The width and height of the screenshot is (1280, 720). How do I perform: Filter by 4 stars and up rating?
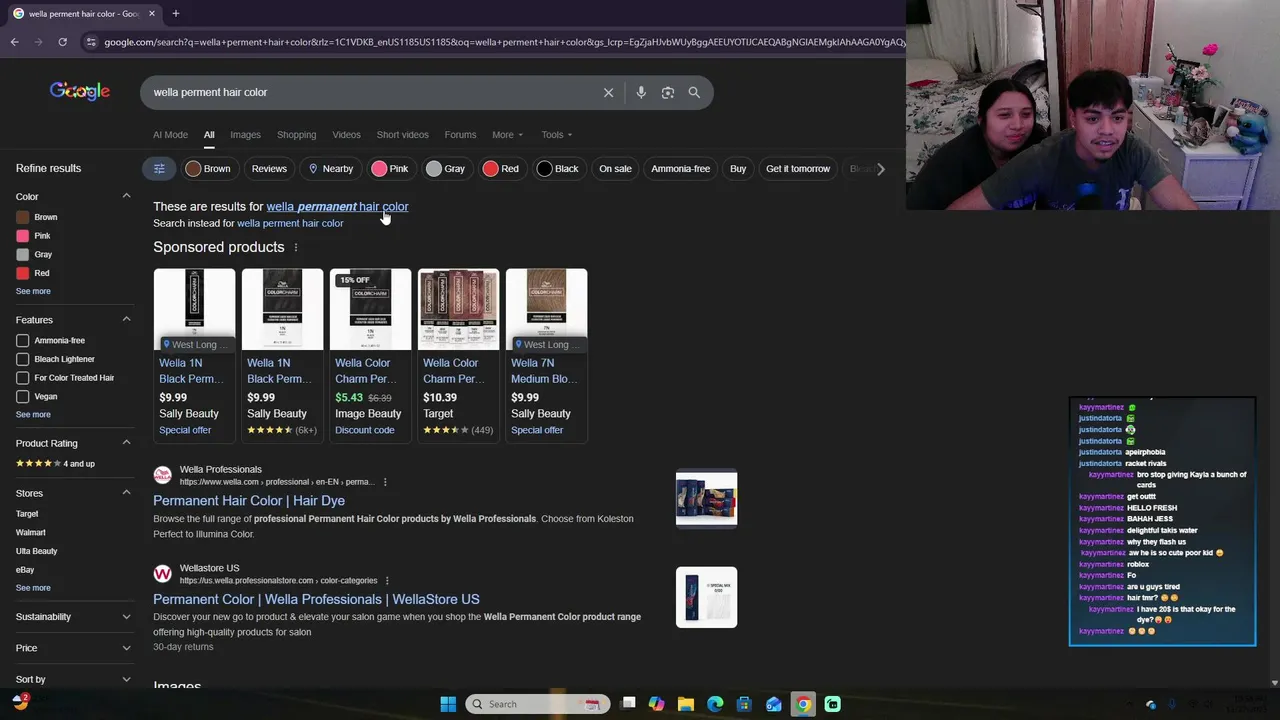[55, 463]
